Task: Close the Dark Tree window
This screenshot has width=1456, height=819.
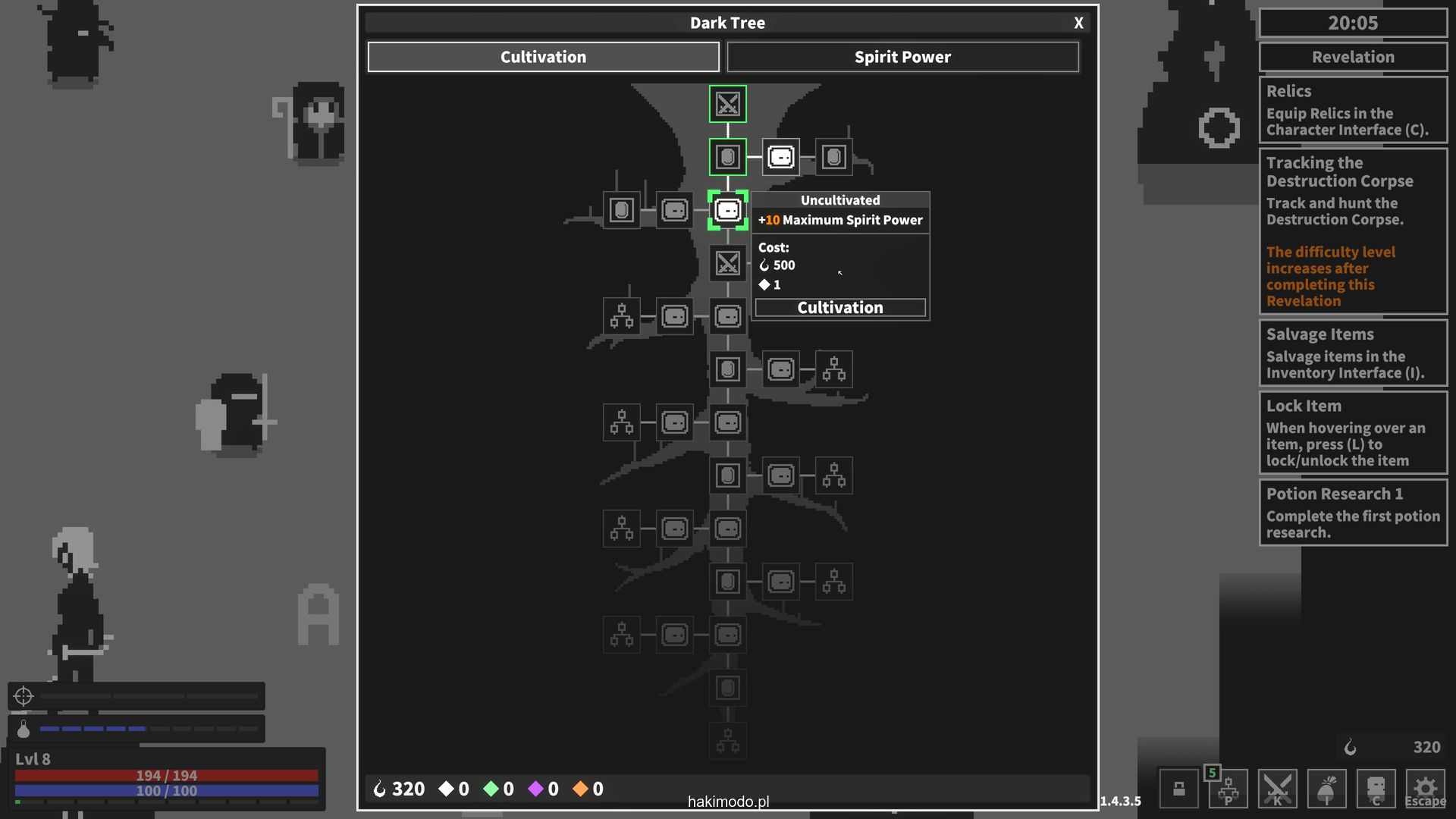Action: (x=1078, y=23)
